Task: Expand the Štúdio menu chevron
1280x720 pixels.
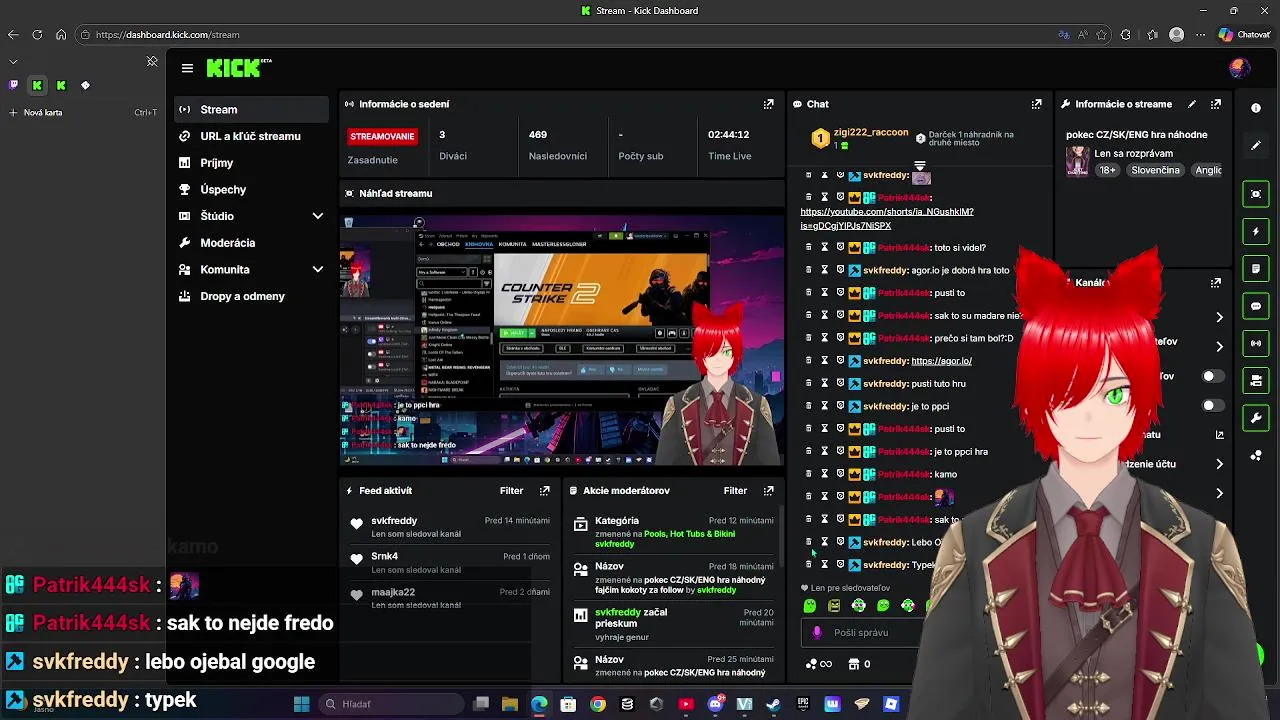Action: (318, 216)
